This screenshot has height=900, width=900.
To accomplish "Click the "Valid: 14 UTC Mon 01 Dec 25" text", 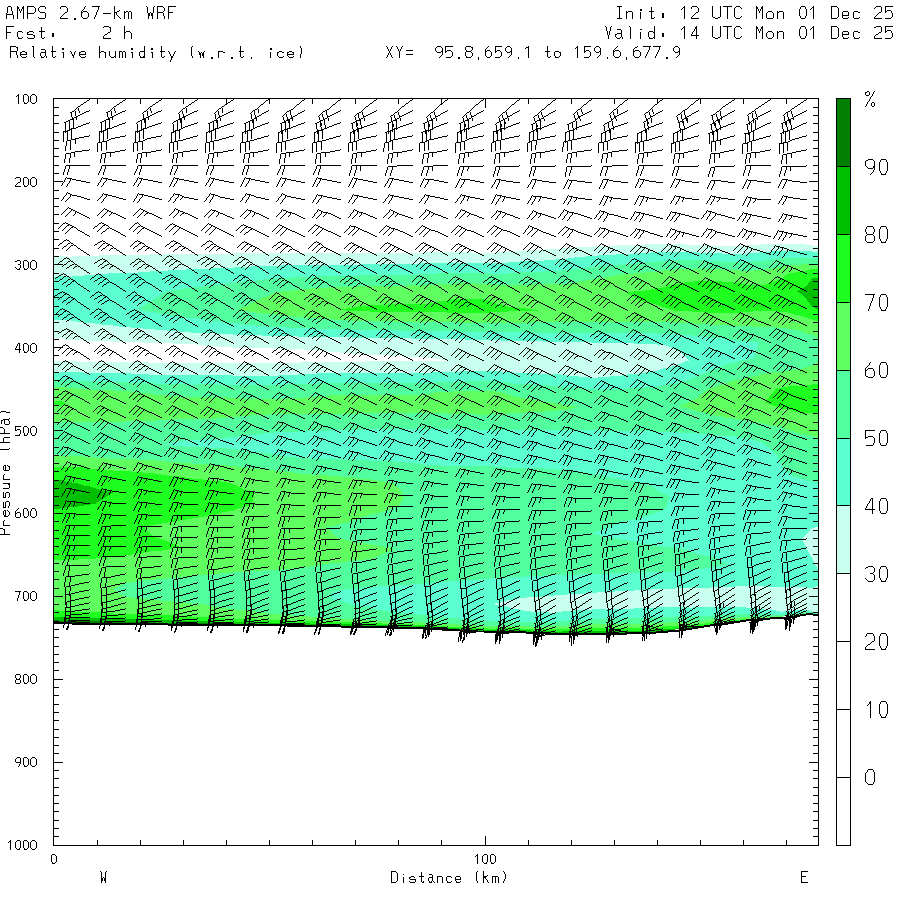I will tap(749, 33).
